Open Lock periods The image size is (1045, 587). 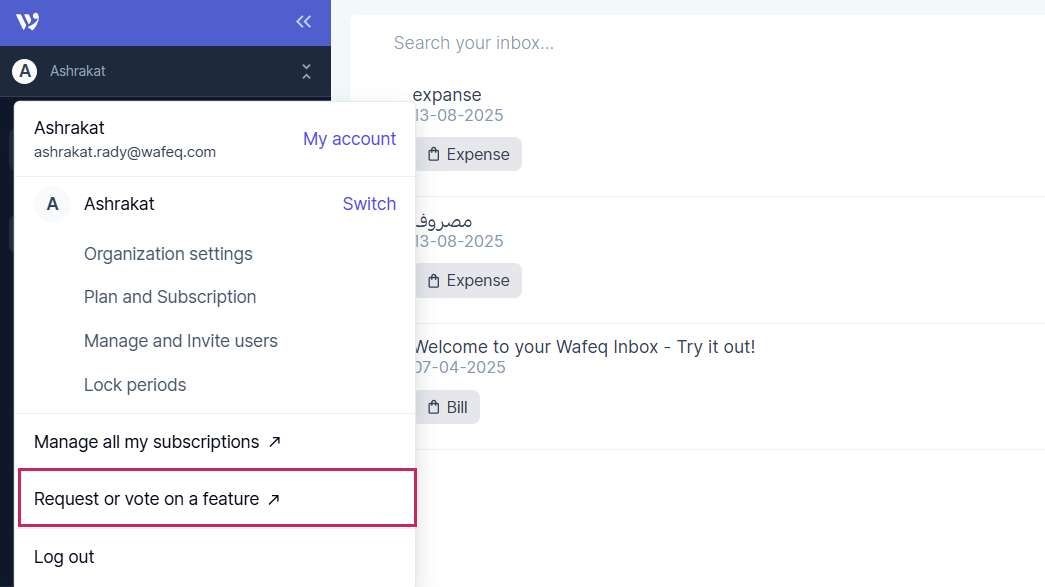point(135,384)
